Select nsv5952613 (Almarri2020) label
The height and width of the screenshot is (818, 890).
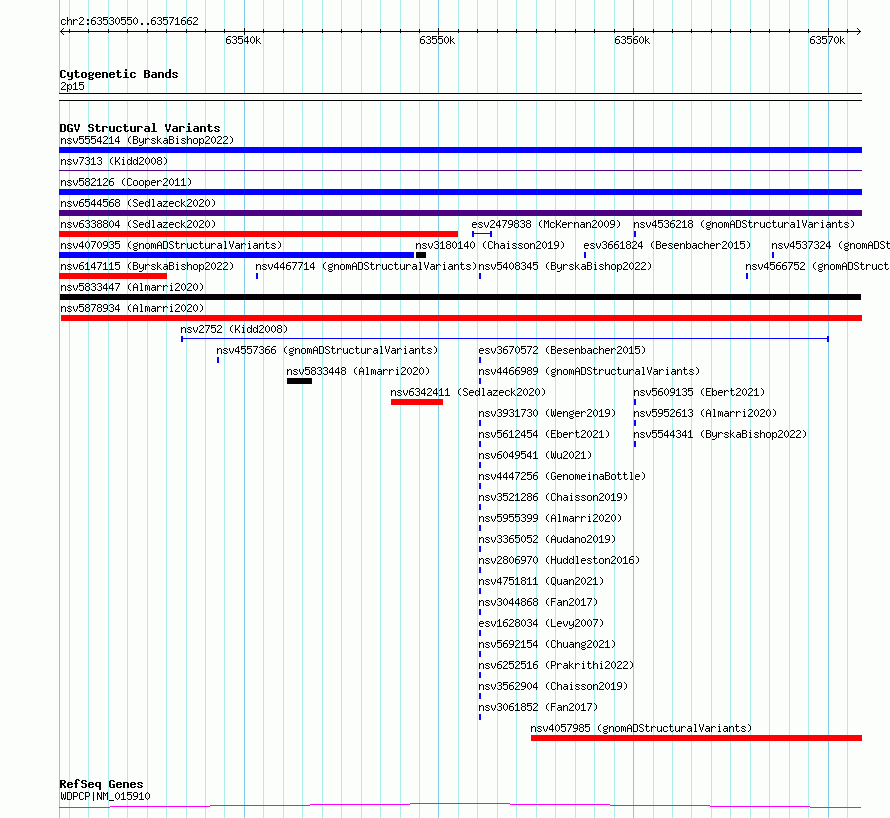pos(705,413)
